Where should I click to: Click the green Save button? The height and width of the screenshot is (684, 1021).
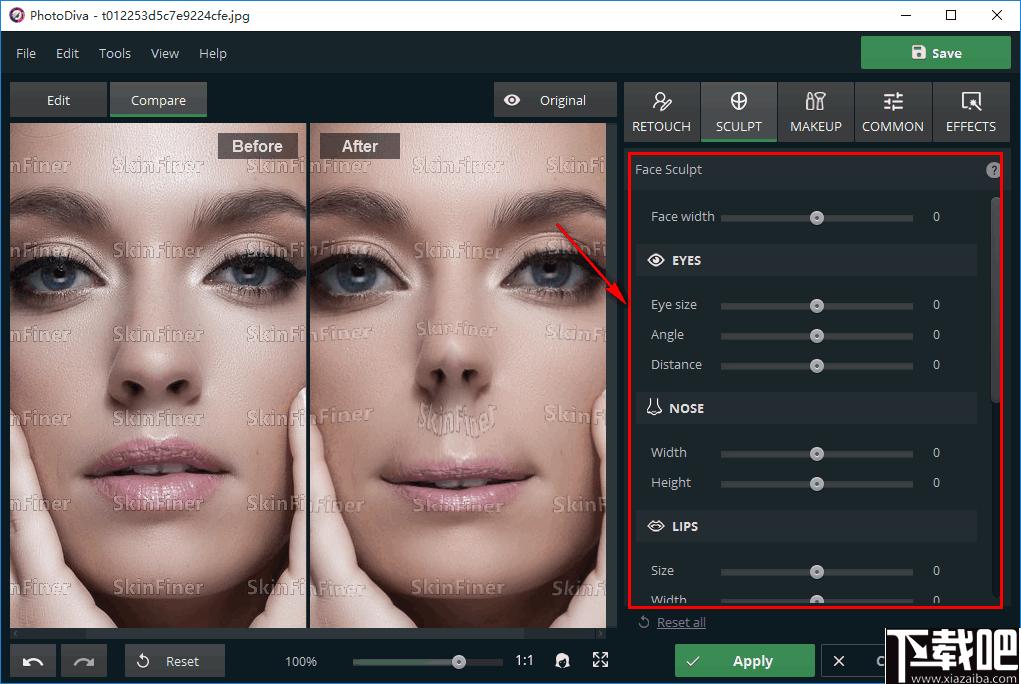click(936, 53)
